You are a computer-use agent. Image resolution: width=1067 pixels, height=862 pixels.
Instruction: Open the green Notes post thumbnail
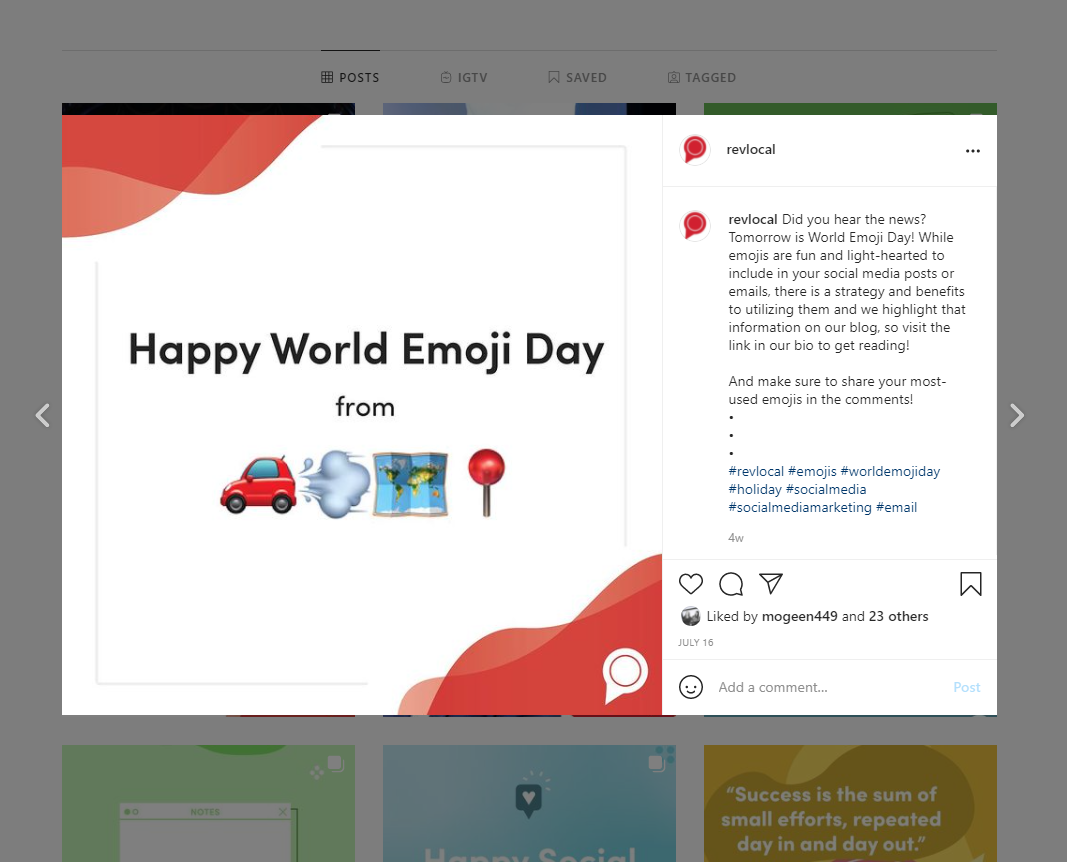[208, 803]
